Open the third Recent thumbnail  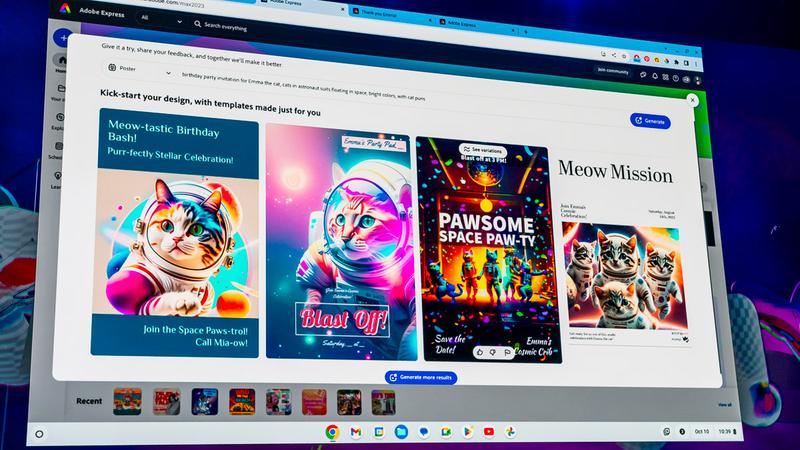click(205, 402)
